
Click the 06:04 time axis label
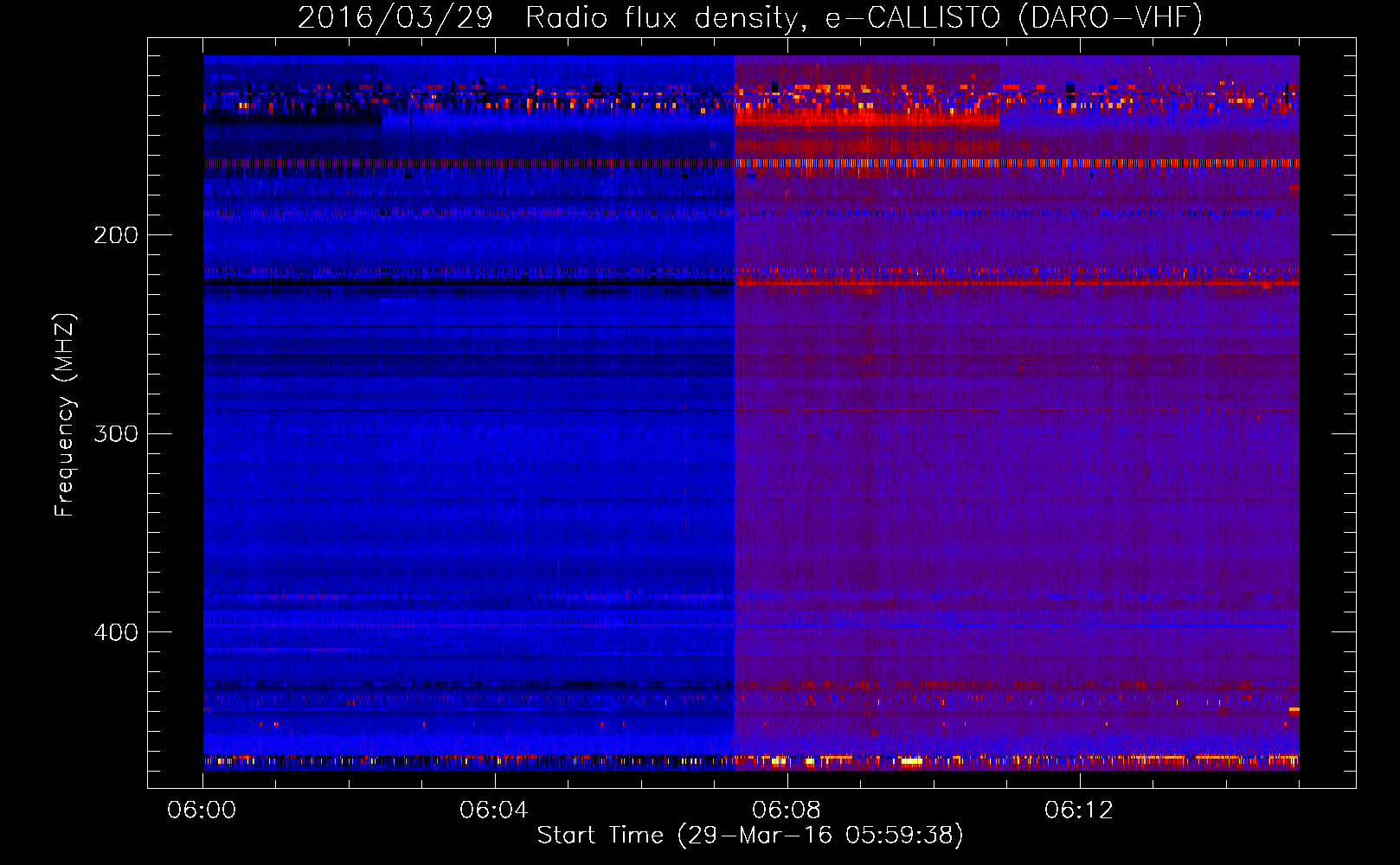click(x=493, y=811)
